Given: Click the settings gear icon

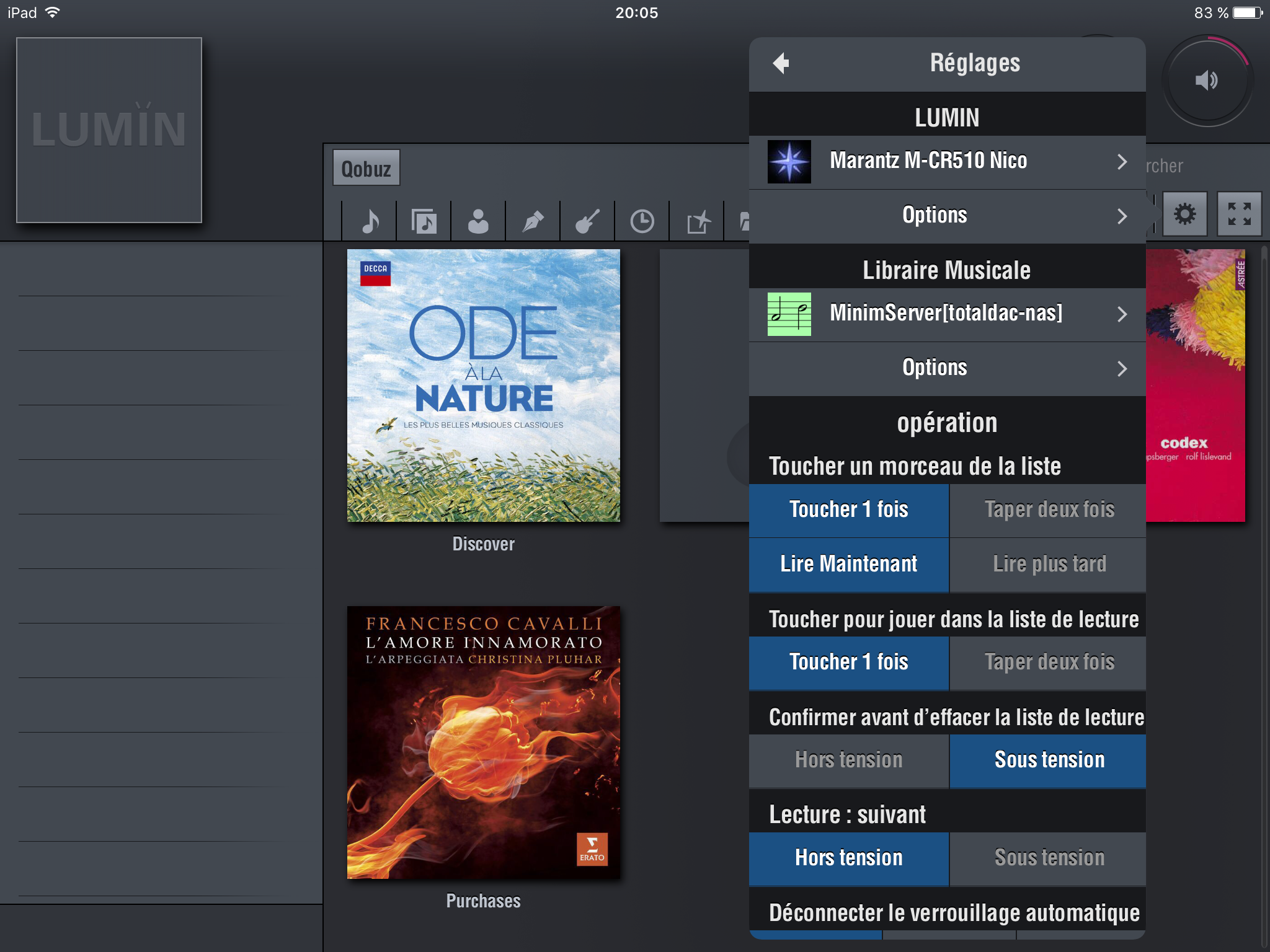Looking at the screenshot, I should click(x=1184, y=214).
